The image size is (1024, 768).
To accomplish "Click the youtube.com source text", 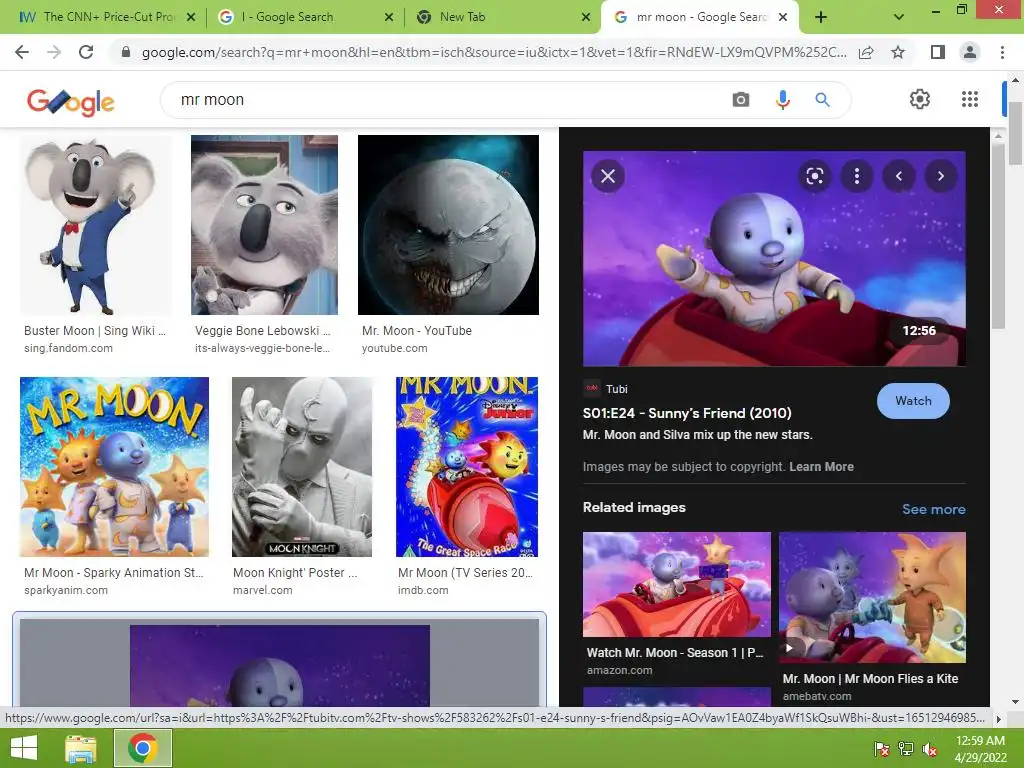I will coord(394,348).
